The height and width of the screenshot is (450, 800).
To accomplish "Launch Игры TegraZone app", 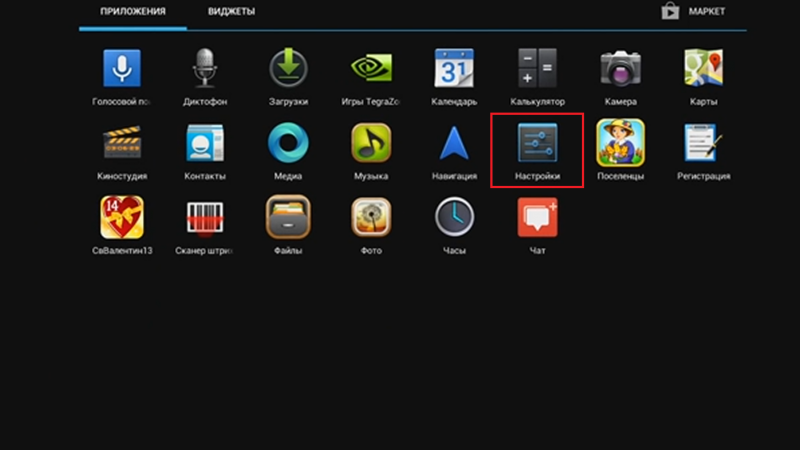I will (x=370, y=69).
